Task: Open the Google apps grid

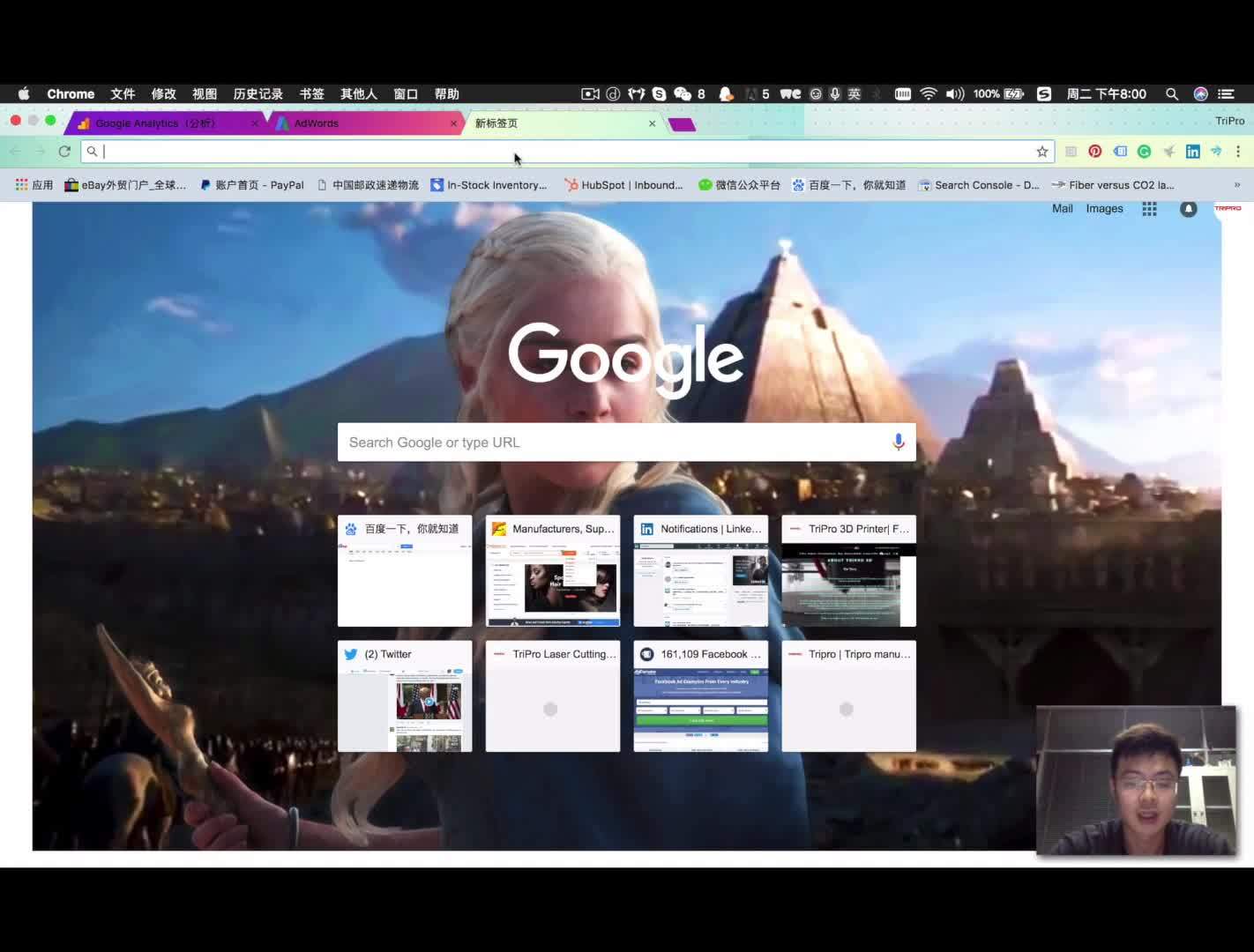Action: [x=1149, y=209]
